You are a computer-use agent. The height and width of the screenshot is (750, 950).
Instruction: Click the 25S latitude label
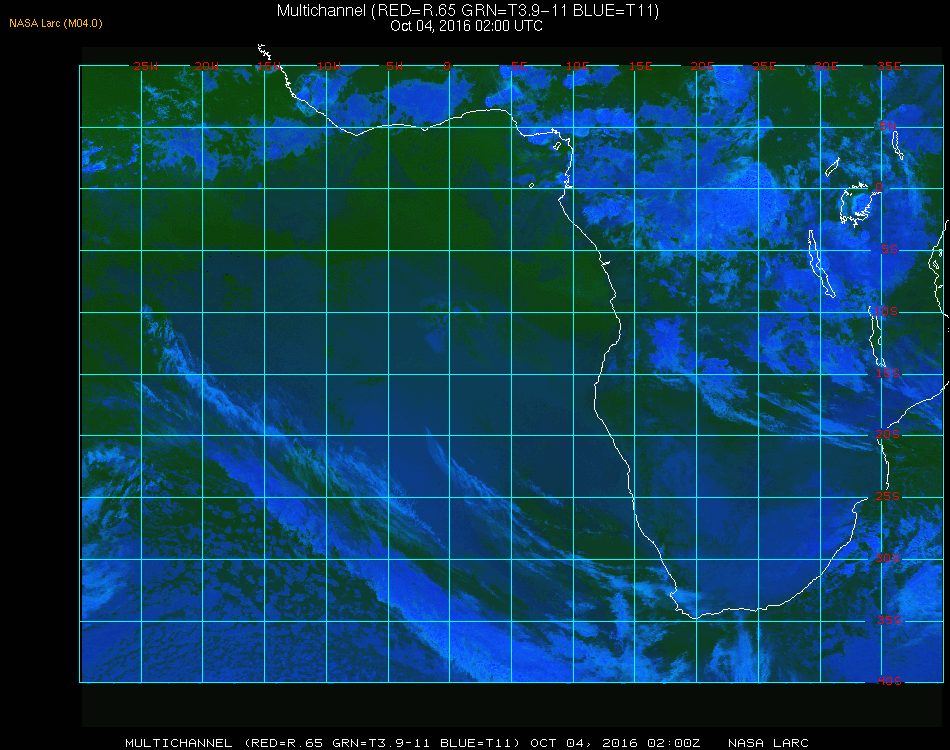[888, 496]
